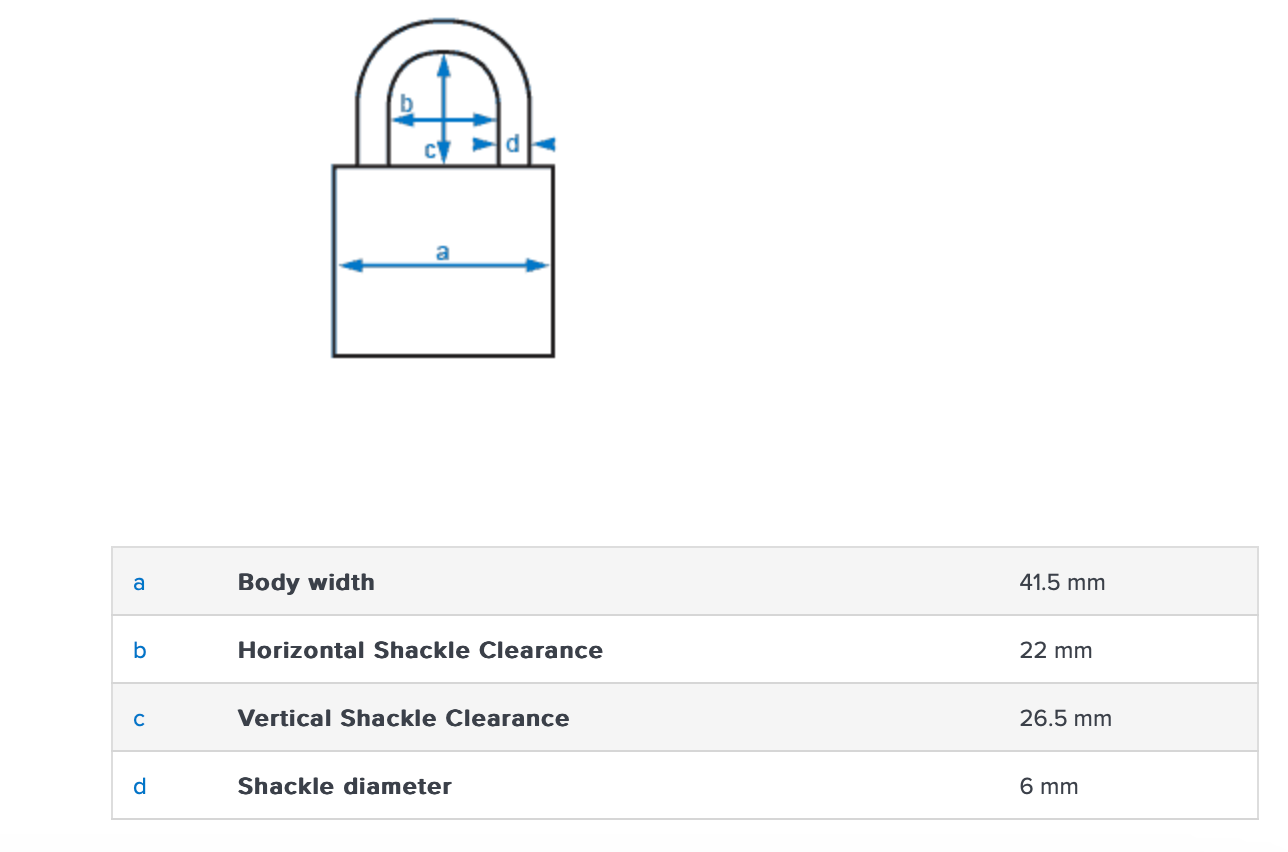This screenshot has height=852, width=1288.
Task: Select the 'Vertical Shackle Clearance' label
Action: (x=403, y=718)
